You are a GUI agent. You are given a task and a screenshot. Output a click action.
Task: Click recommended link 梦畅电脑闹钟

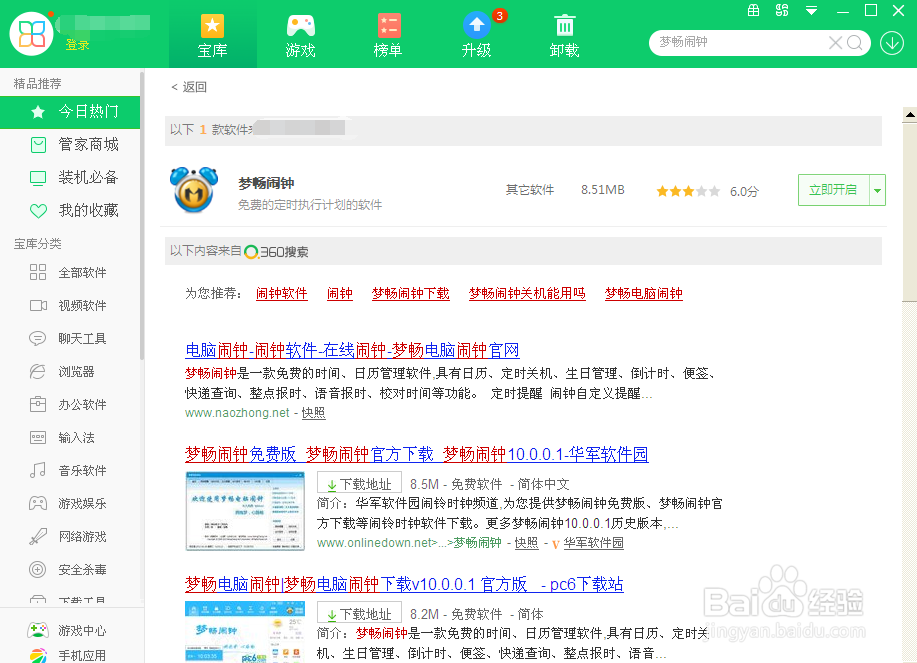click(643, 293)
